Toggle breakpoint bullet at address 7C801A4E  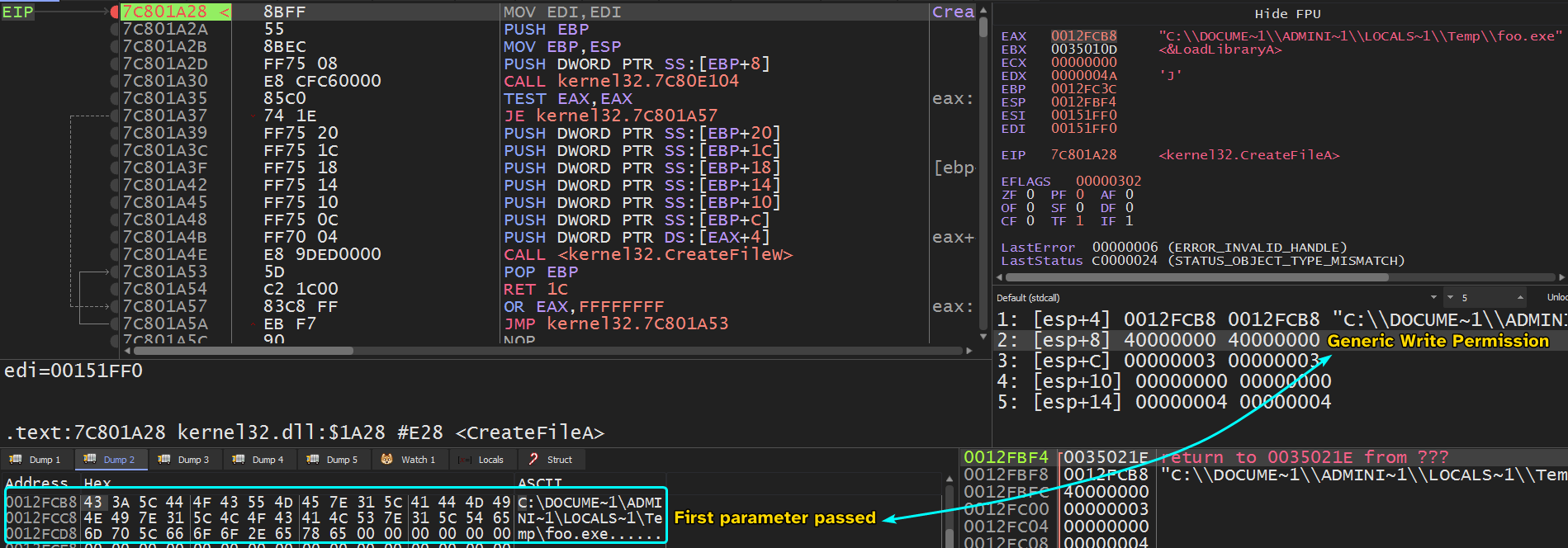click(115, 254)
